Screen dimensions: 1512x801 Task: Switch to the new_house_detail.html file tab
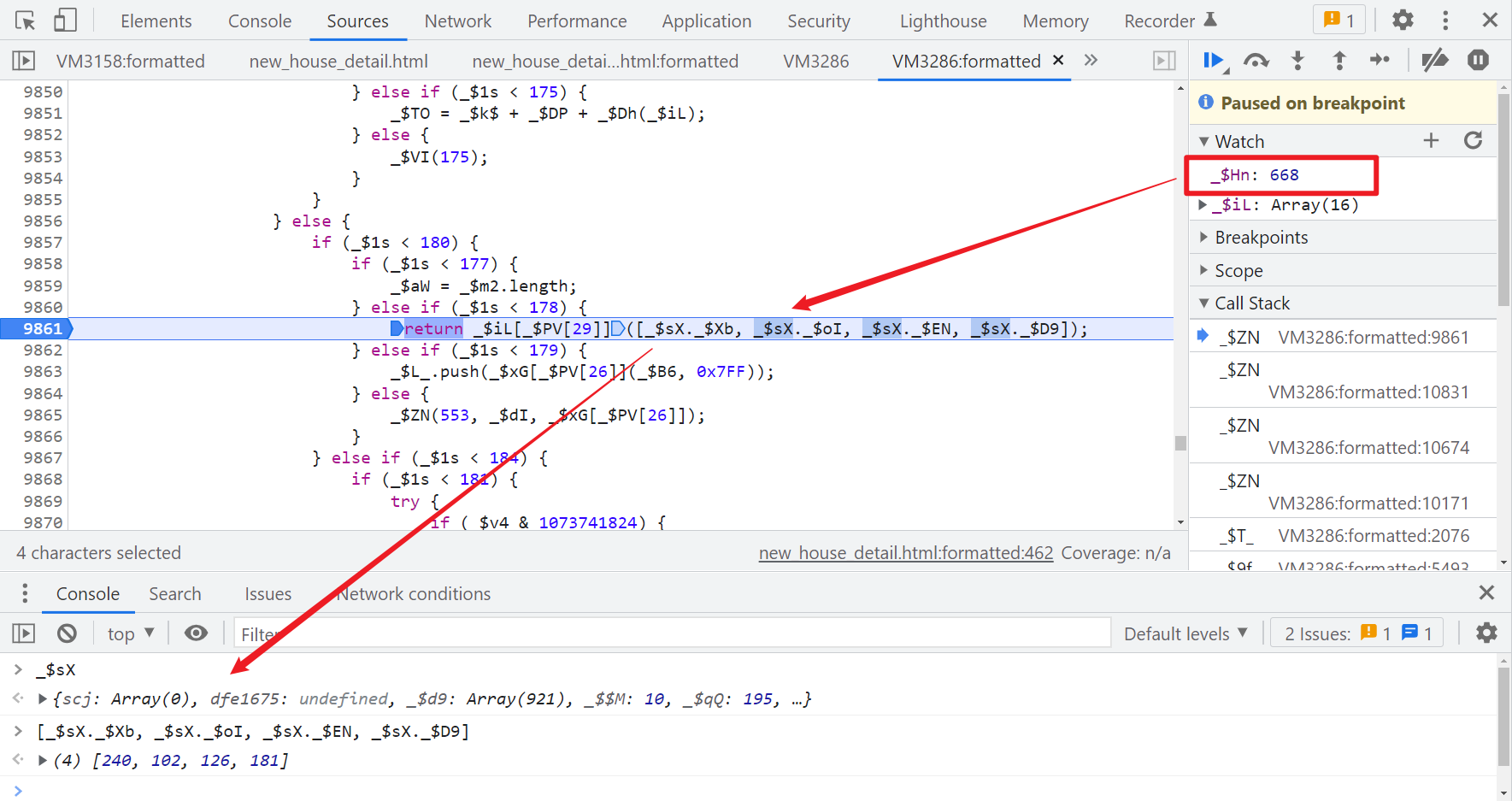[338, 61]
